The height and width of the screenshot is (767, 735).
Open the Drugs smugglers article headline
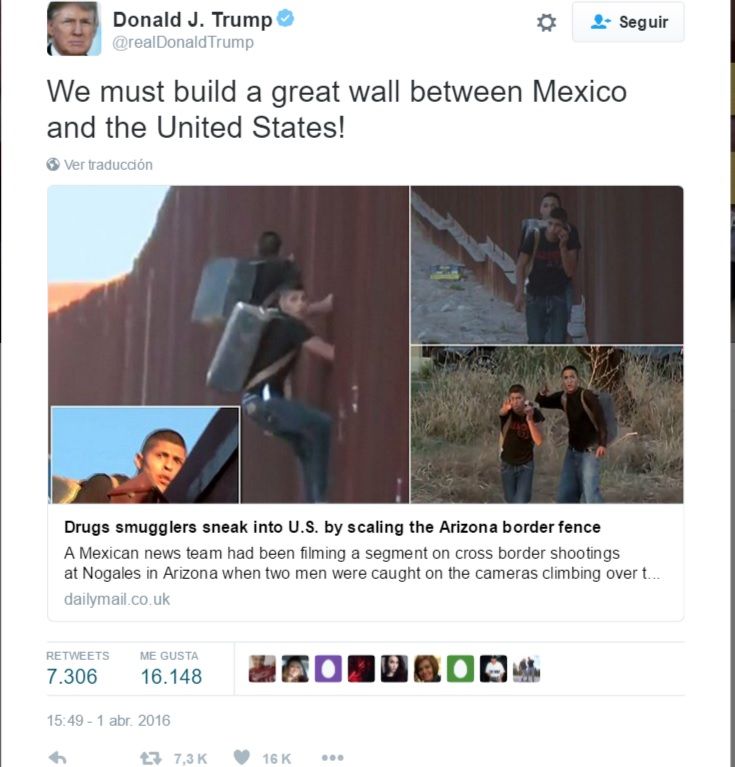(x=332, y=527)
